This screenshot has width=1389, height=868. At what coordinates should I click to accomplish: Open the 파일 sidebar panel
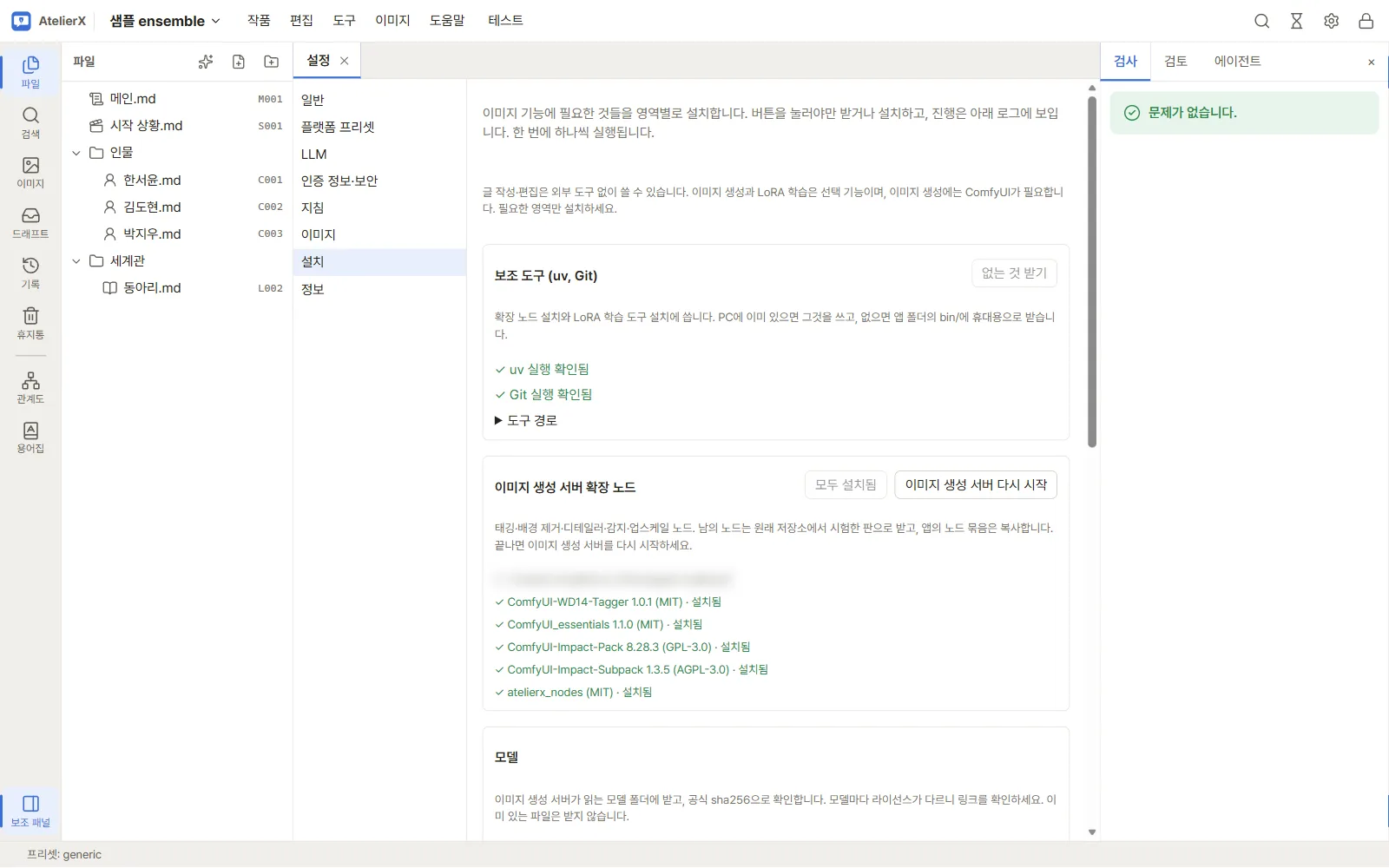(30, 72)
